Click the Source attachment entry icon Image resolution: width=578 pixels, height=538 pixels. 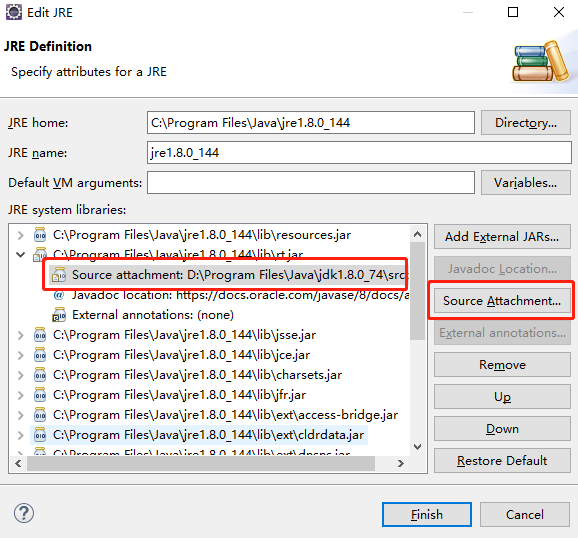59,275
